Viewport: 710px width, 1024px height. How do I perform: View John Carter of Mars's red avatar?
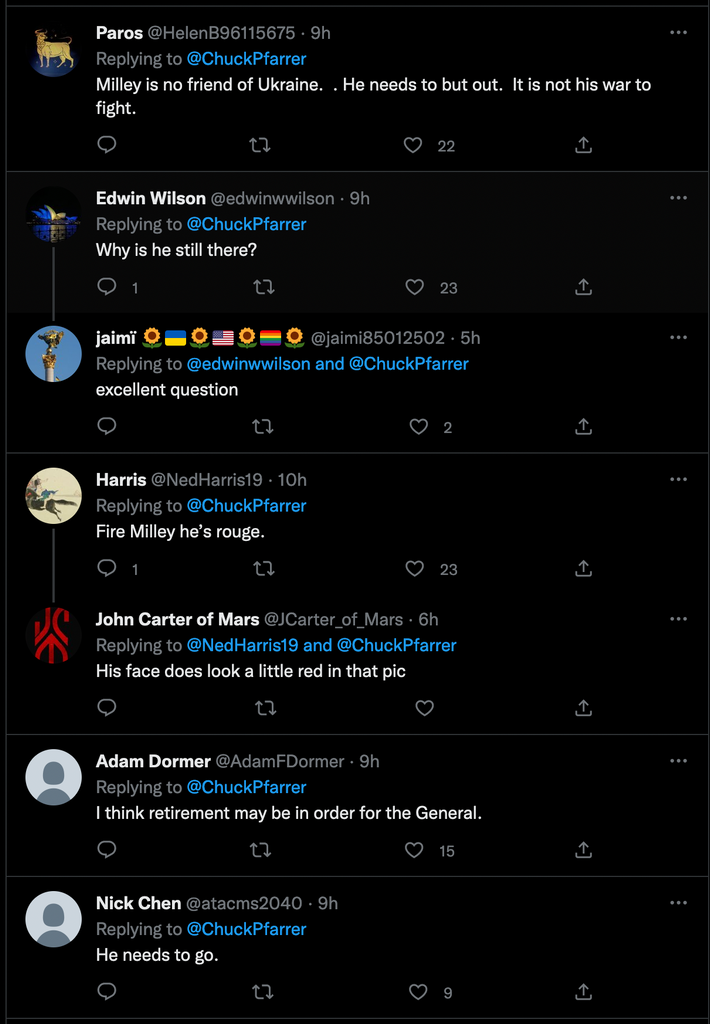pos(53,635)
